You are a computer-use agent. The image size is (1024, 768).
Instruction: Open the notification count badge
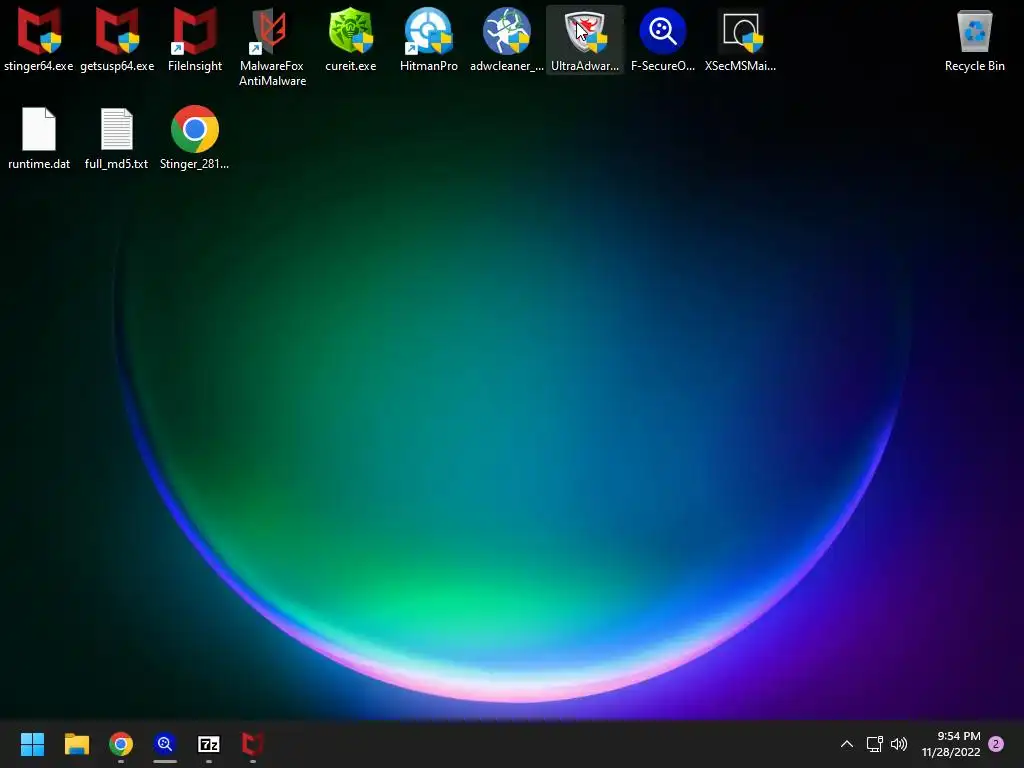pyautogui.click(x=996, y=744)
